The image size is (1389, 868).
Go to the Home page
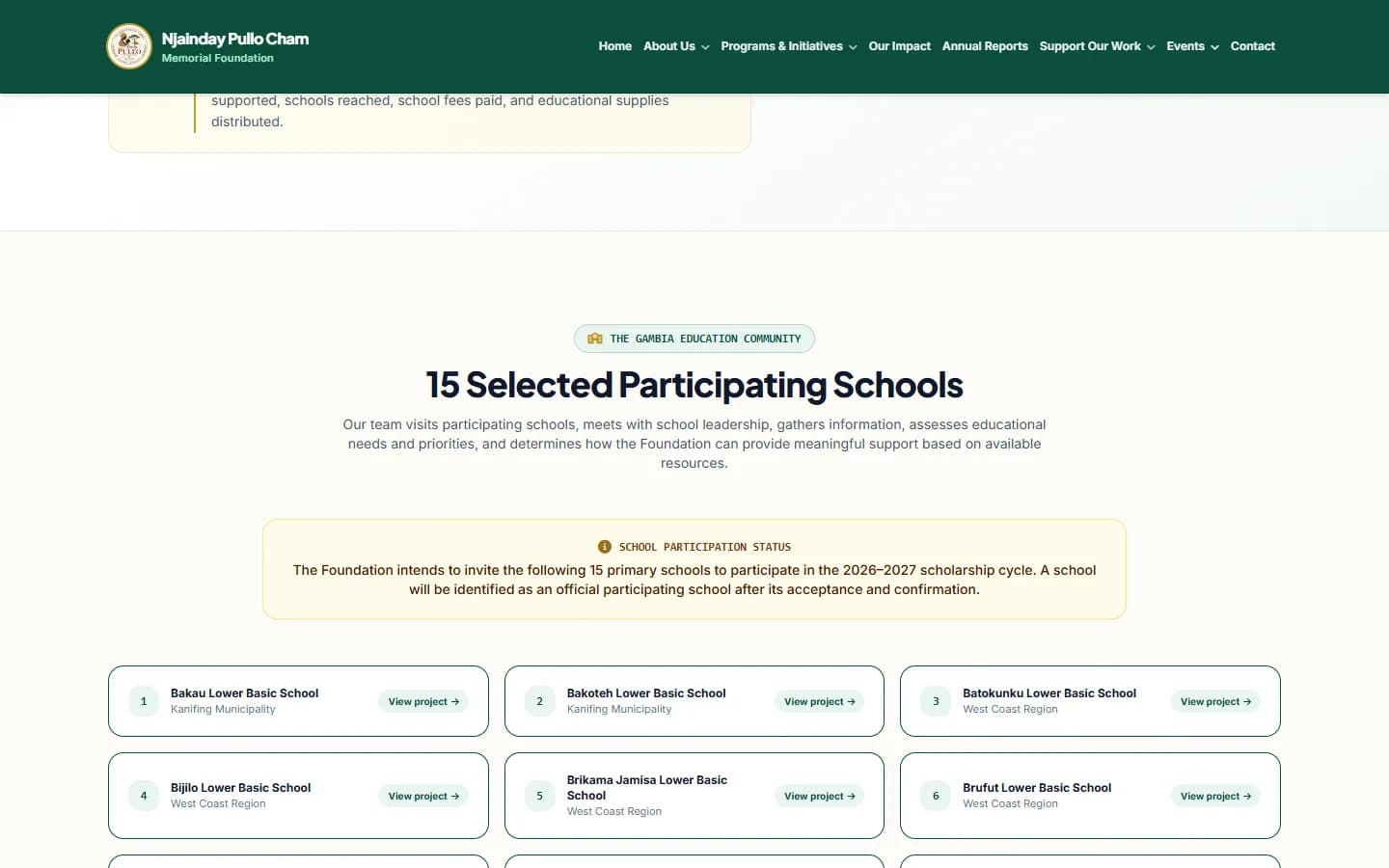click(x=614, y=46)
